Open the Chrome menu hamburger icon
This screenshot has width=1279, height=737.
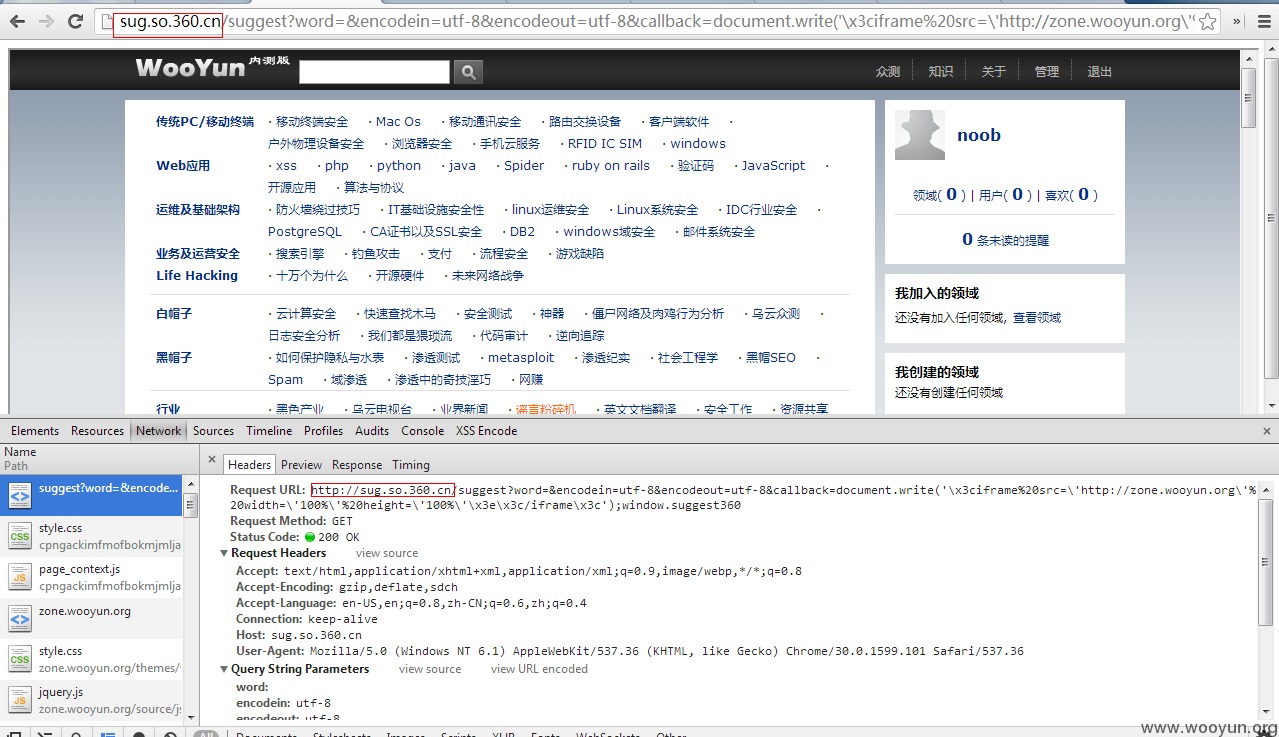[1264, 21]
